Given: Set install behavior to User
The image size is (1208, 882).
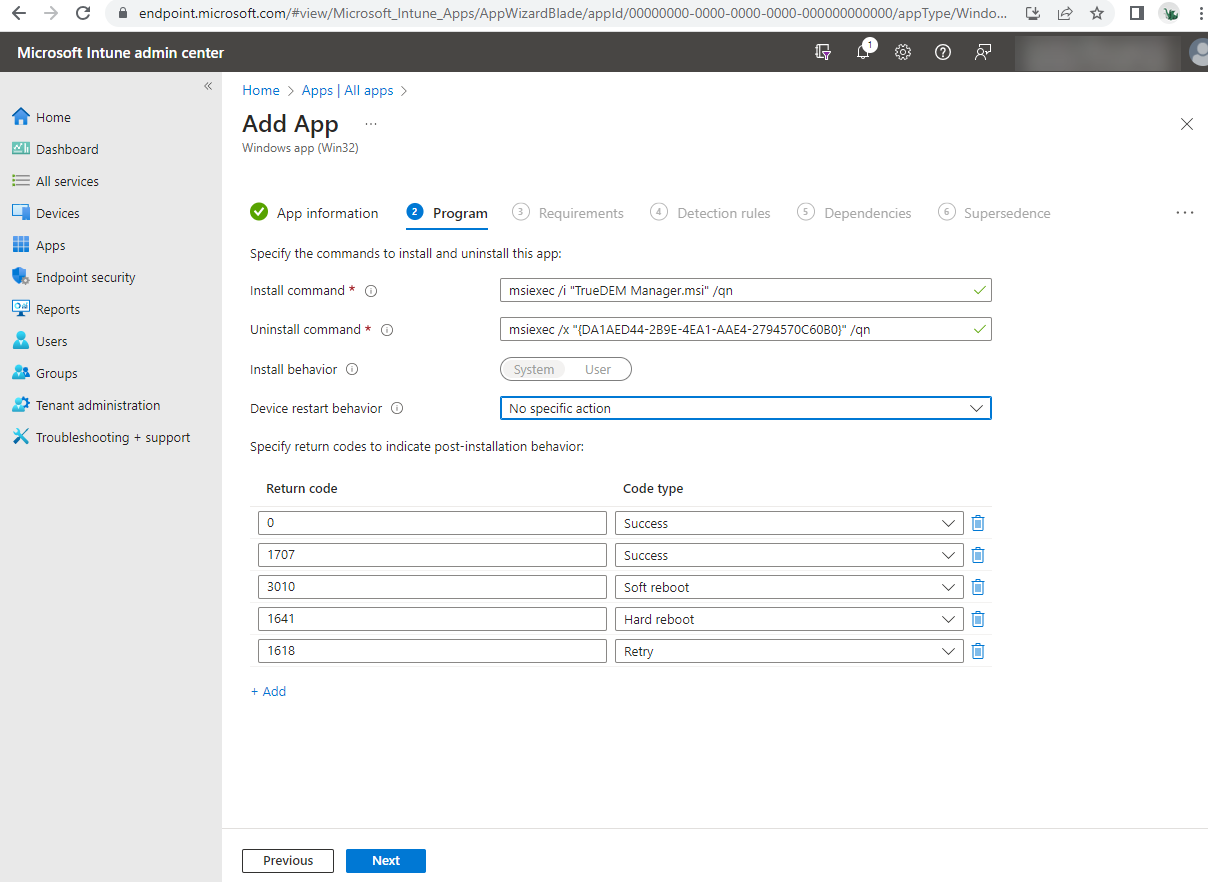Looking at the screenshot, I should pyautogui.click(x=598, y=370).
